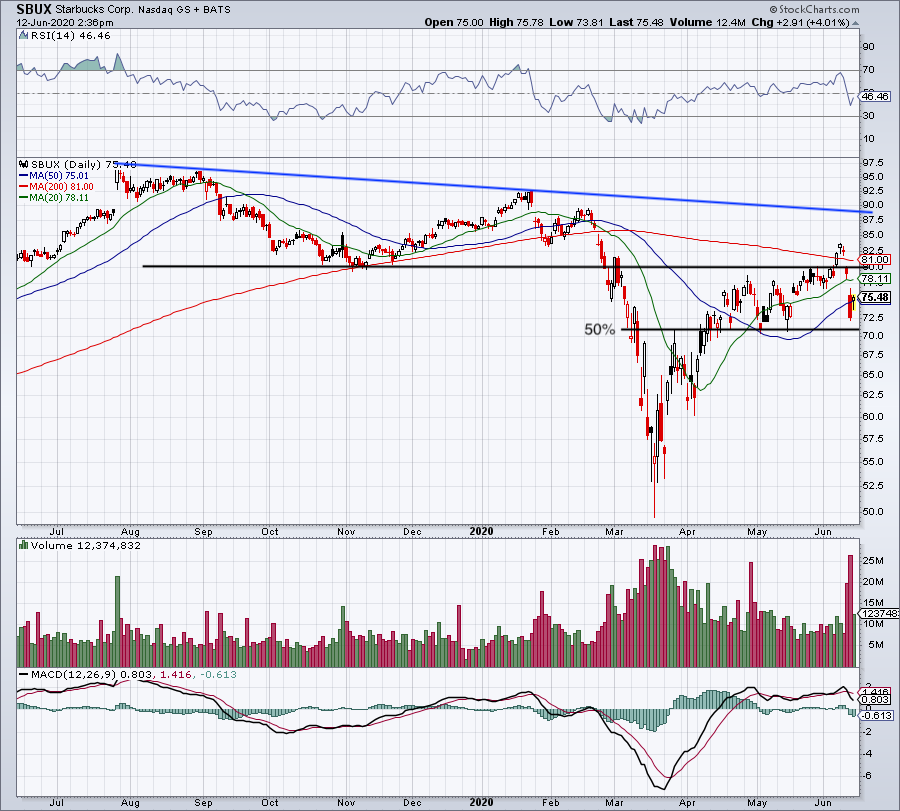Screen dimensions: 900x811
Task: Click the High 75.78 header value
Action: 517,22
